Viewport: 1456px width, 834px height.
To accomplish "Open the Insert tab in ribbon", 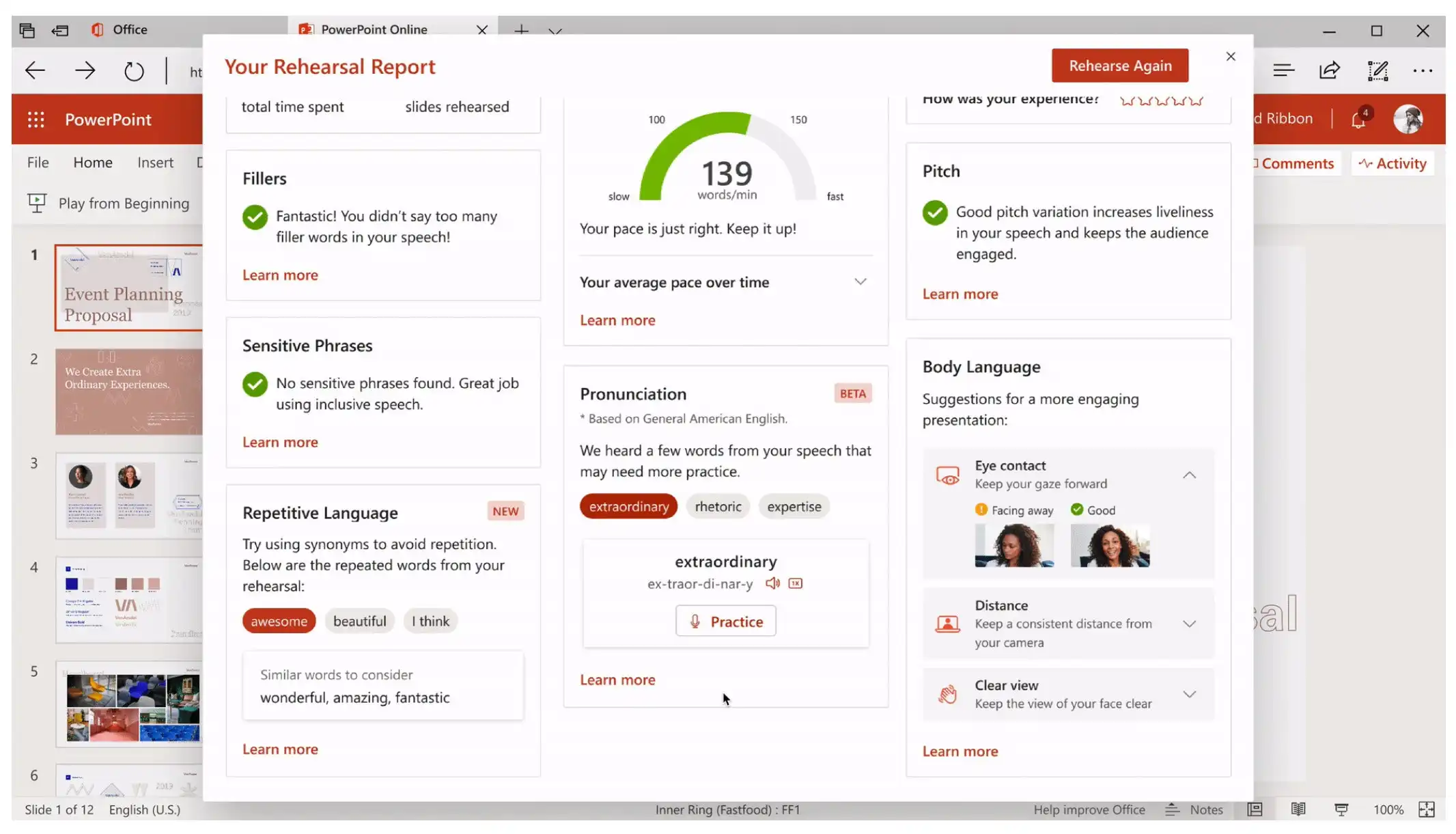I will coord(155,162).
